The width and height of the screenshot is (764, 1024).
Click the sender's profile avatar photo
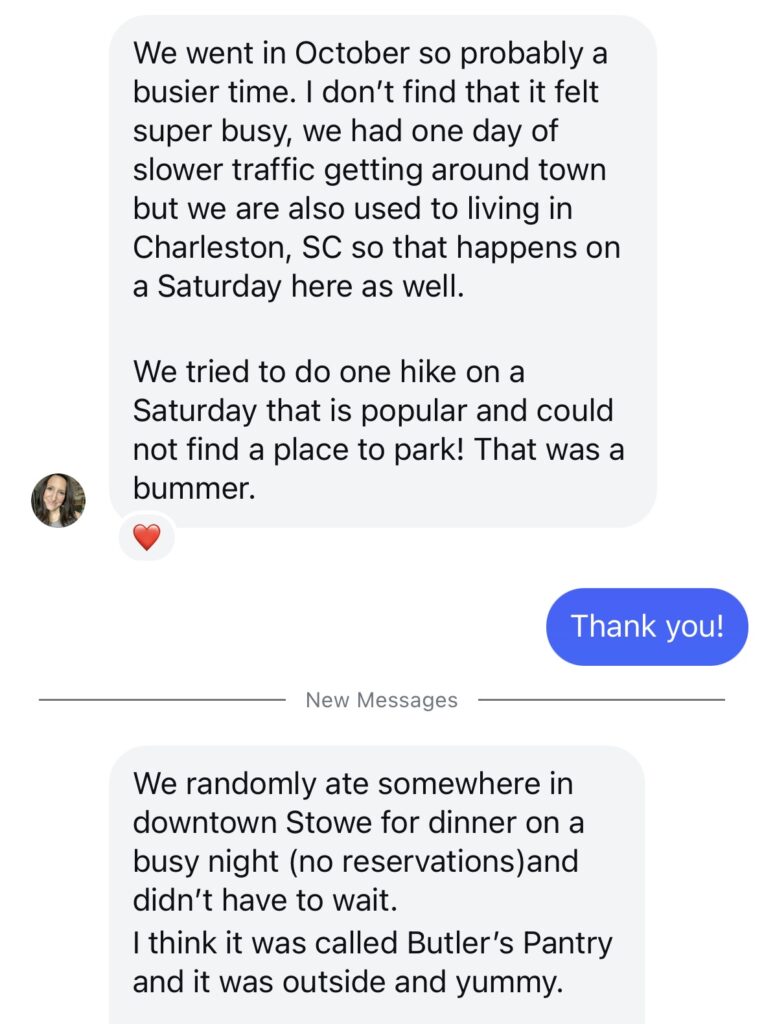coord(58,500)
